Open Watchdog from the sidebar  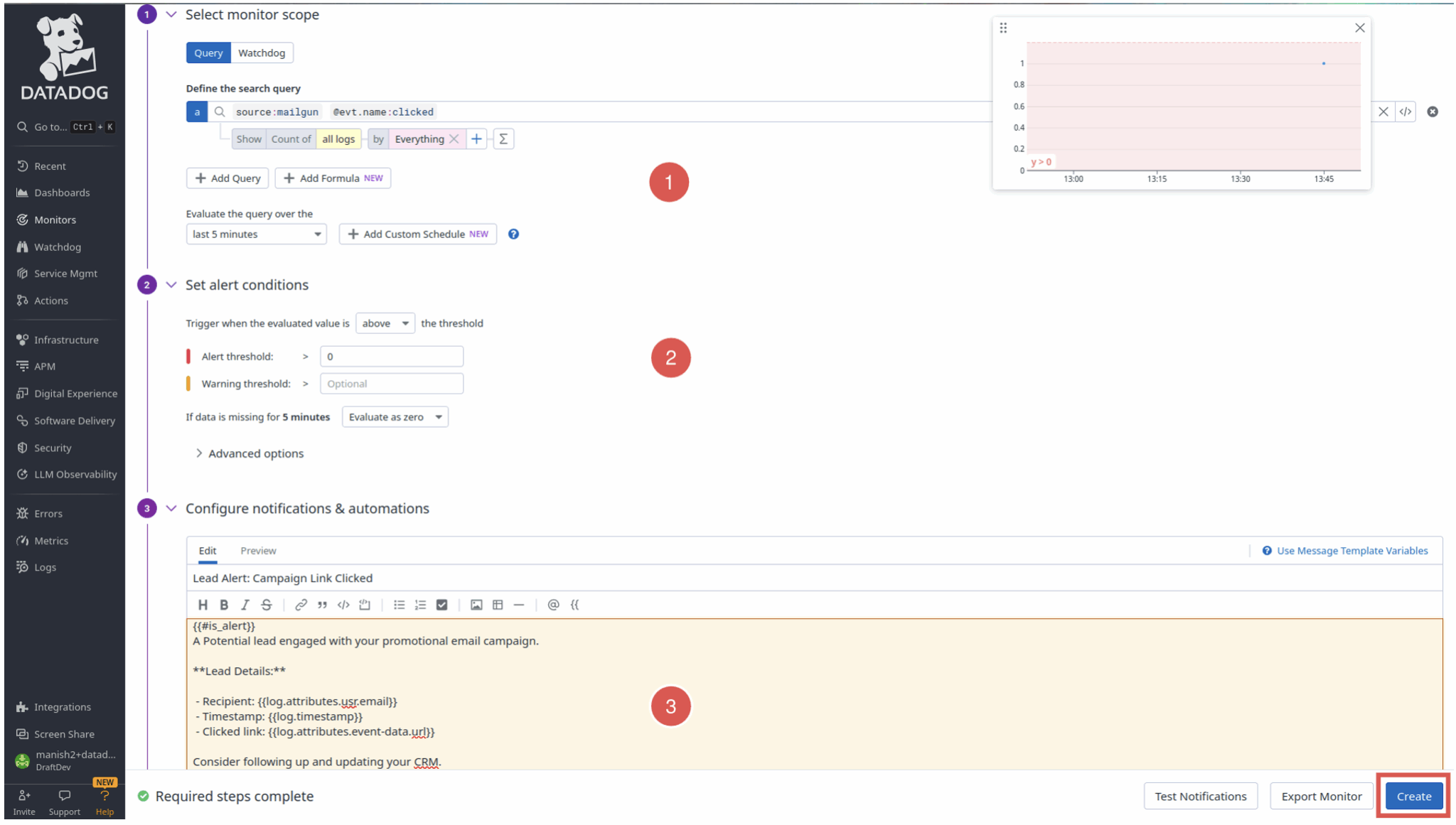tap(57, 247)
